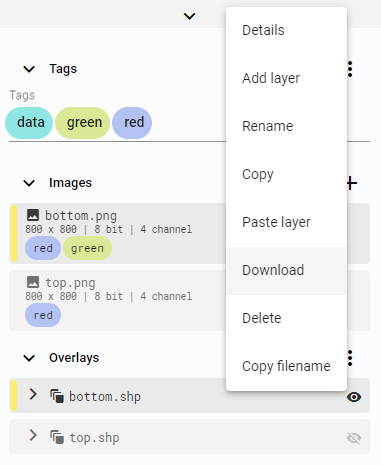Click the red tag on bottom.png
This screenshot has height=465, width=381.
pos(43,248)
